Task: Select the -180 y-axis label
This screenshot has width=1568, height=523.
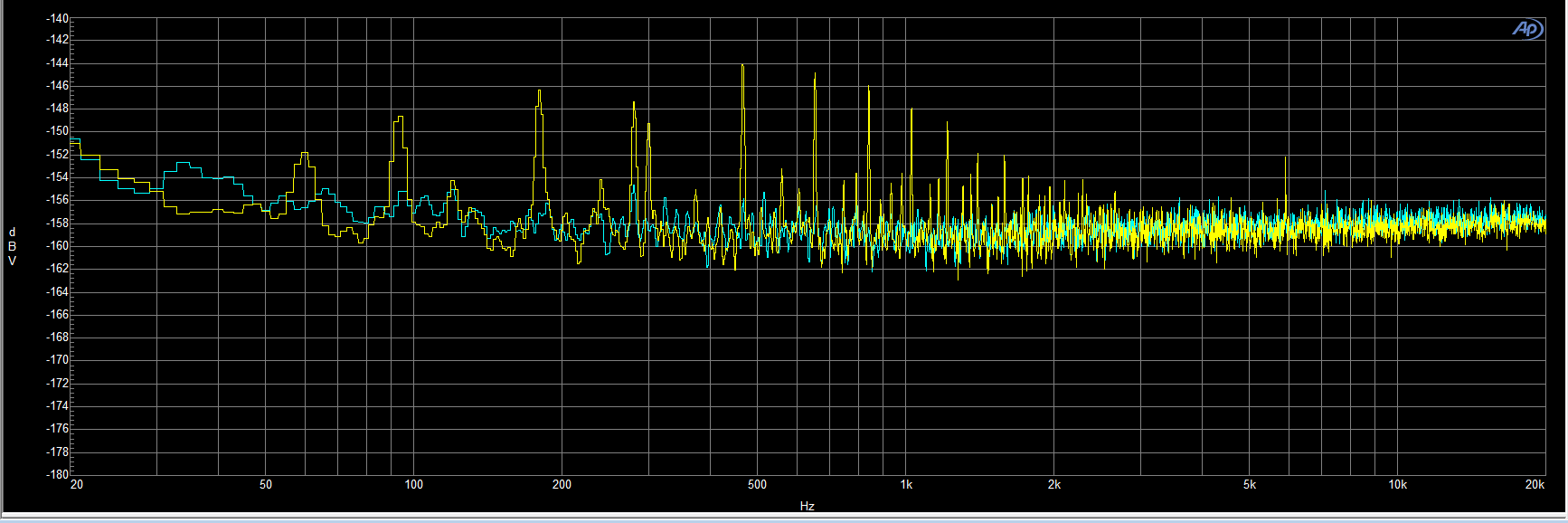Action: (57, 473)
